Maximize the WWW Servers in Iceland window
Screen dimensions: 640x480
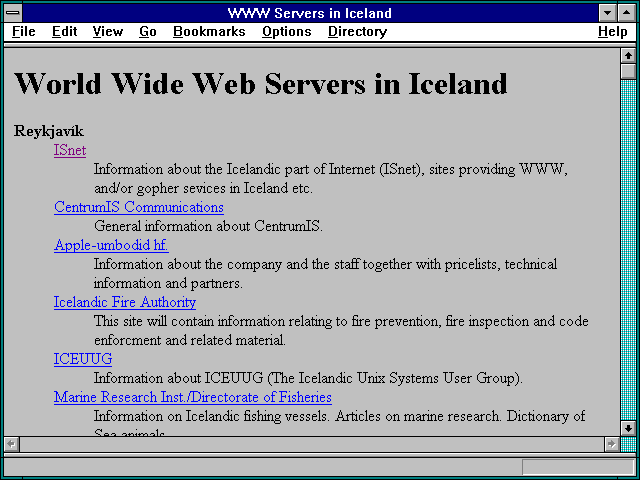click(627, 13)
